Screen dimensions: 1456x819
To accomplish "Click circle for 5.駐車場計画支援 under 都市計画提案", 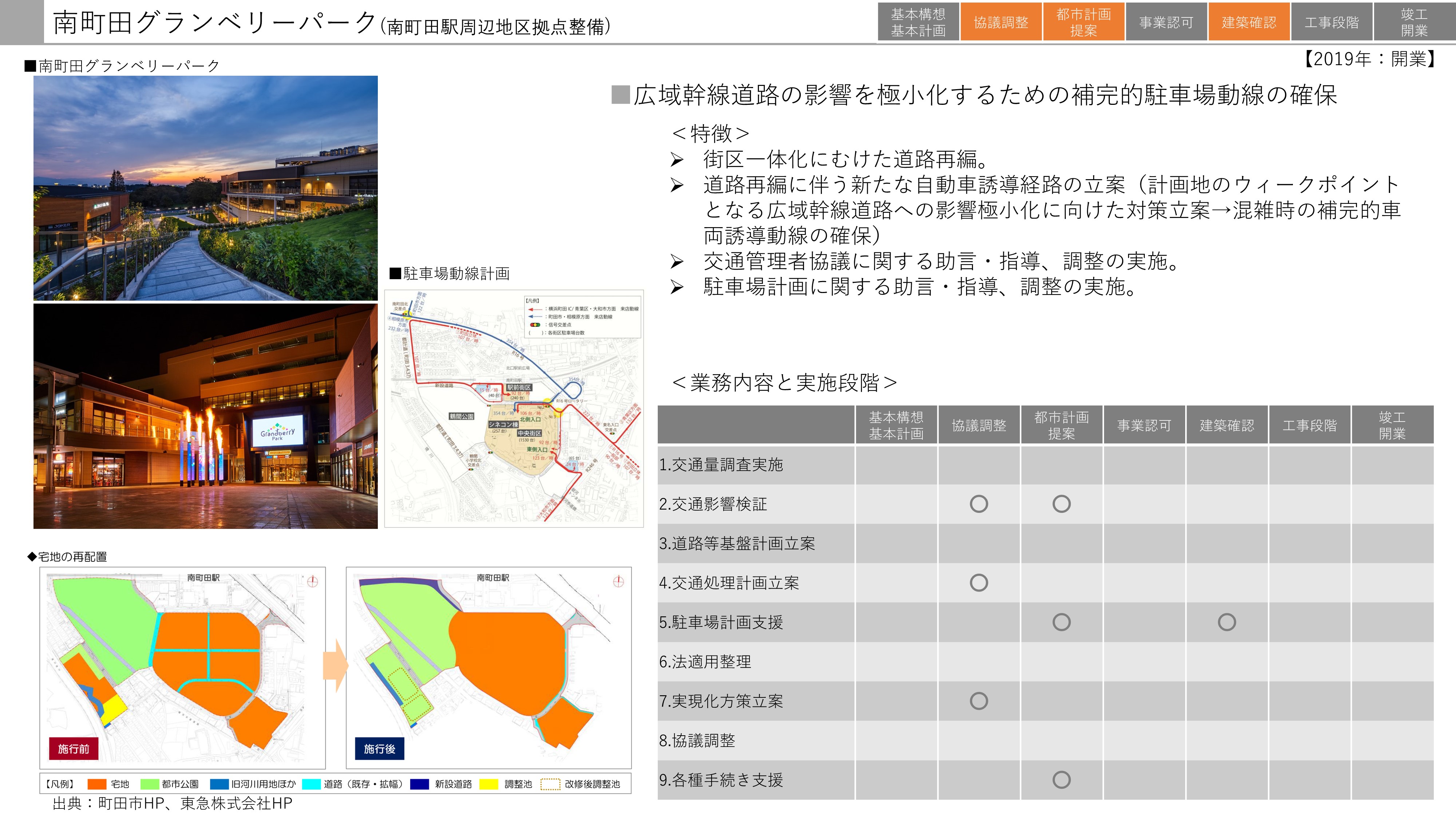I will (x=1061, y=622).
